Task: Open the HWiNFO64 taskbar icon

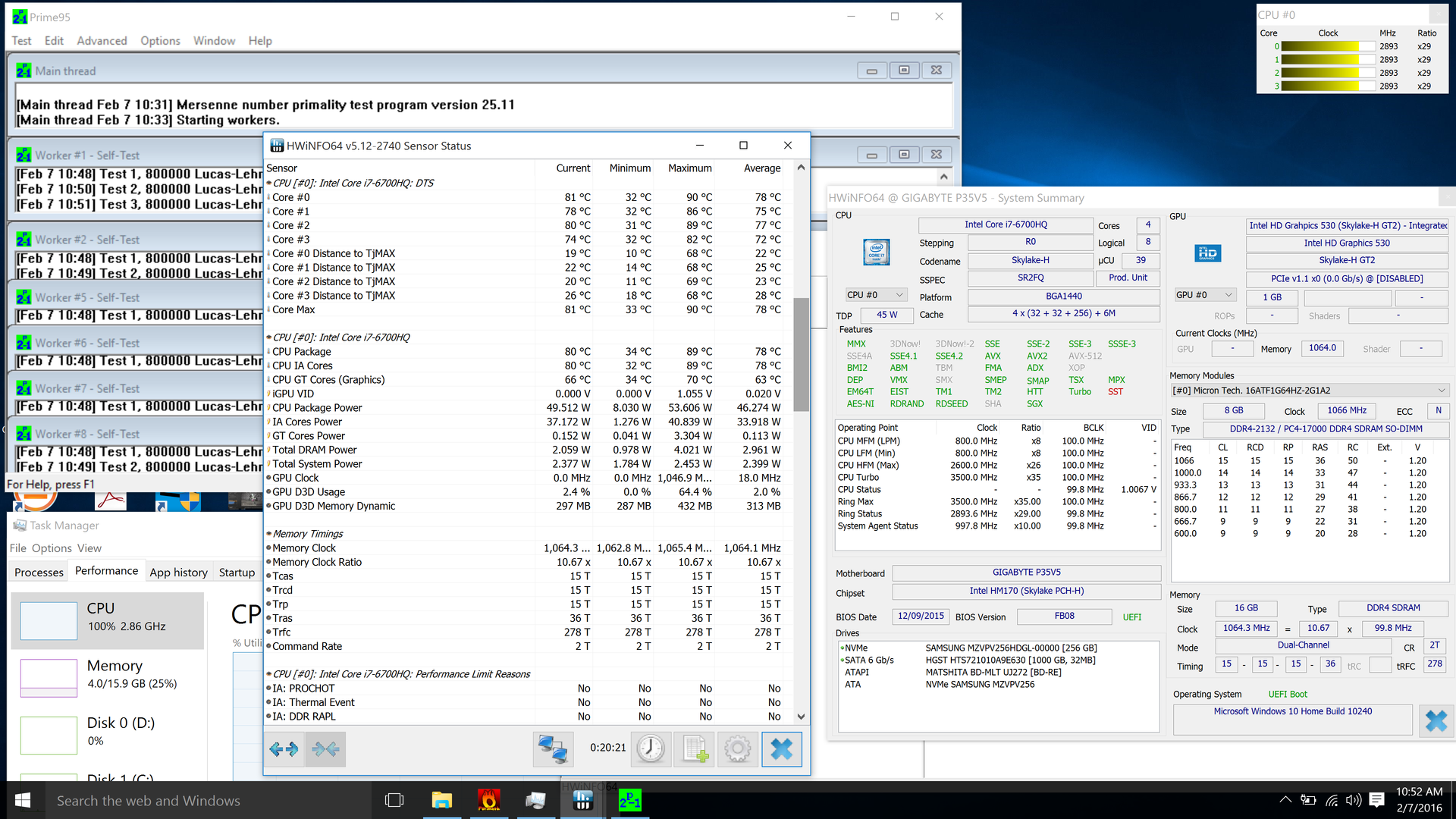Action: click(x=582, y=801)
